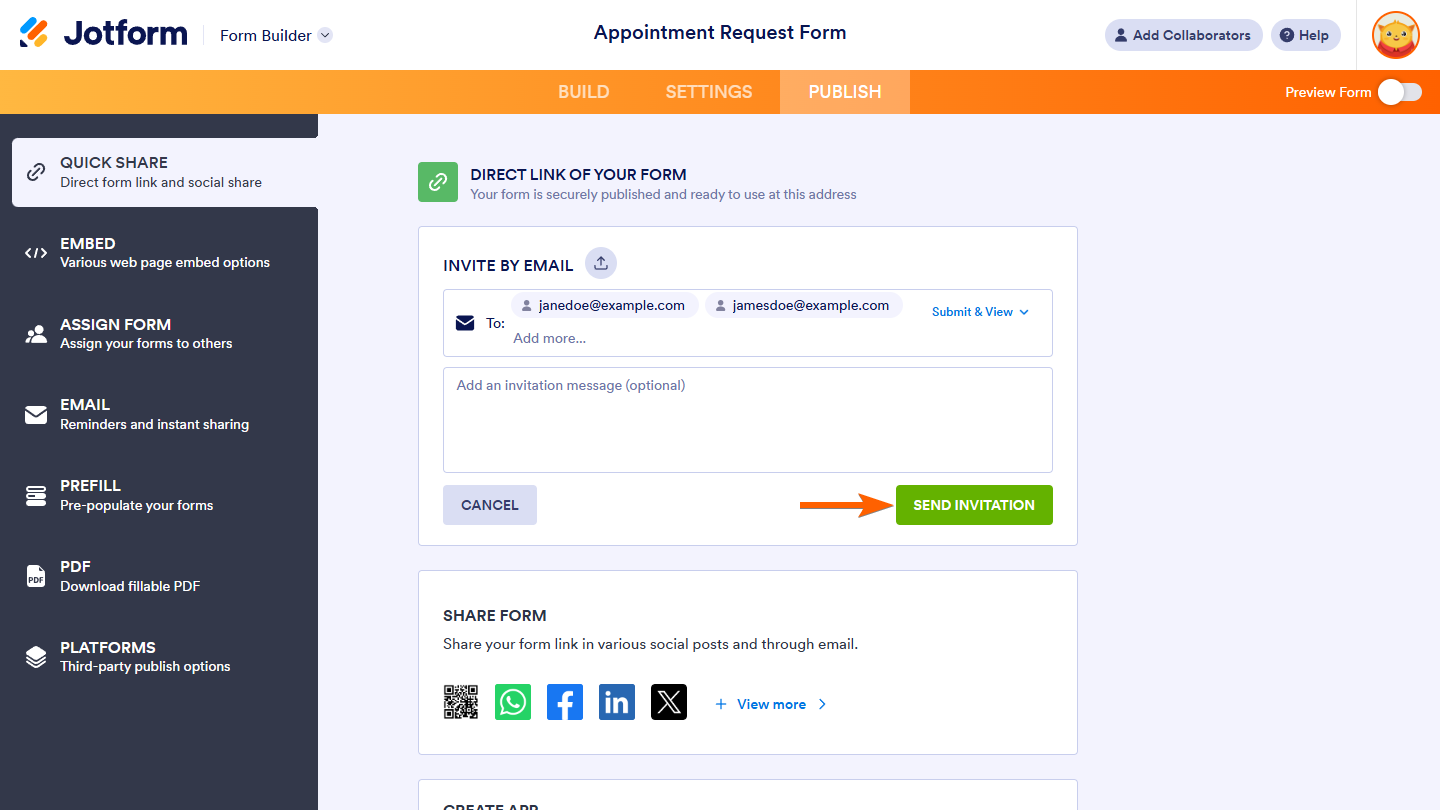Share form via WhatsApp icon
The image size is (1440, 810).
point(513,702)
